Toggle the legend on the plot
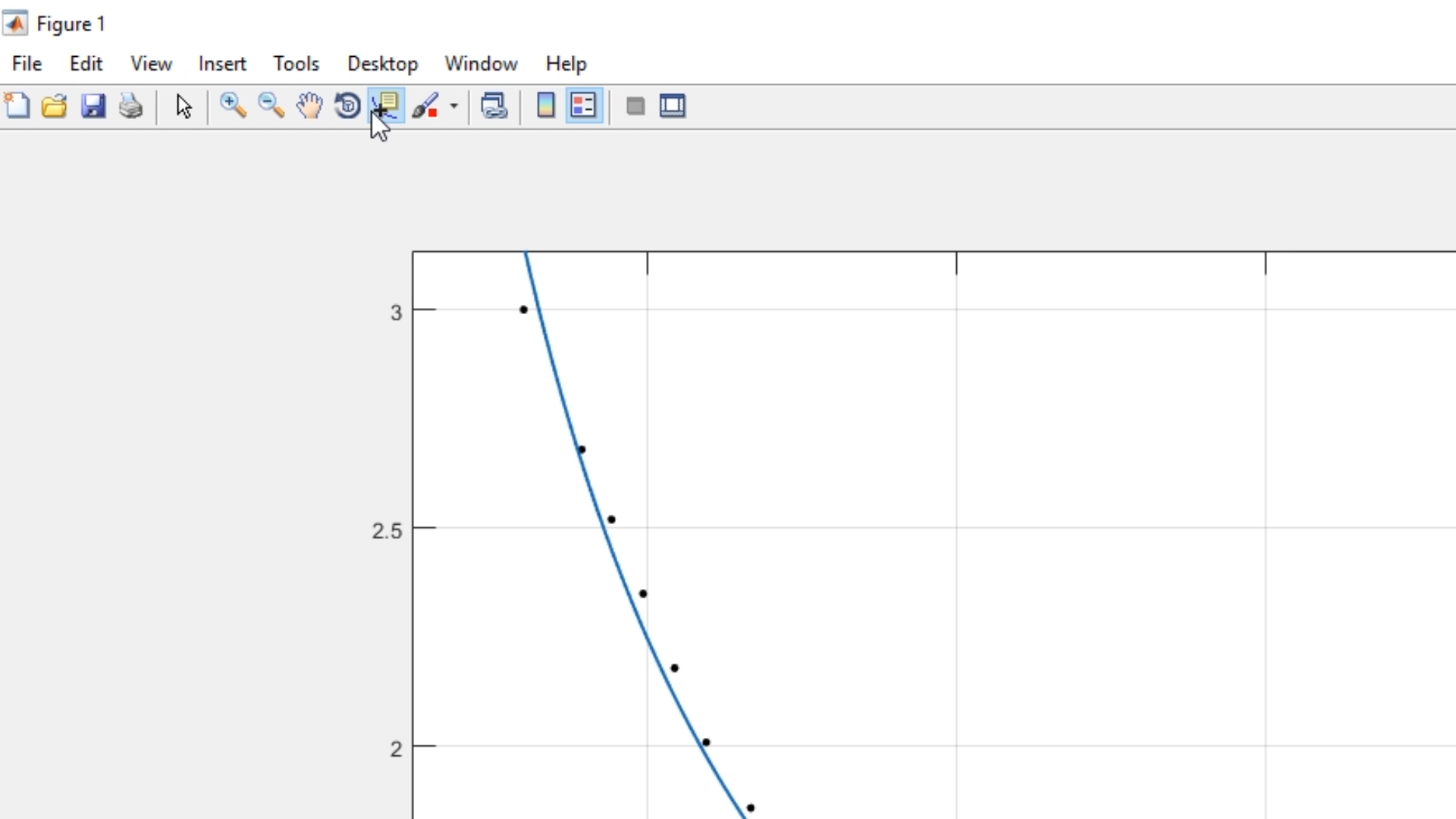This screenshot has height=819, width=1456. (584, 106)
